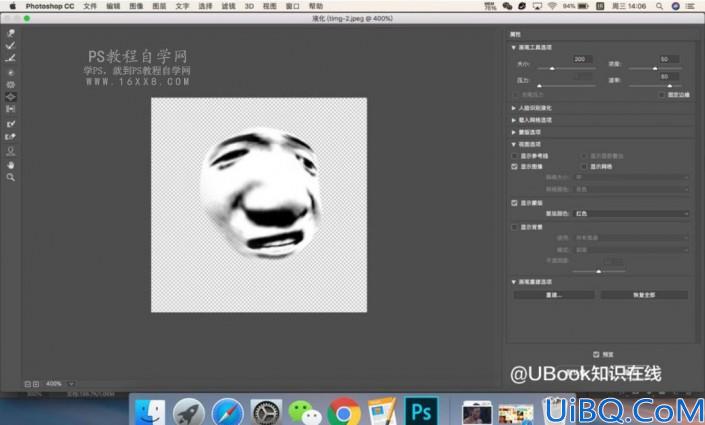Open System Preferences from the Dock
Viewport: 705px width, 425px height.
(266, 412)
